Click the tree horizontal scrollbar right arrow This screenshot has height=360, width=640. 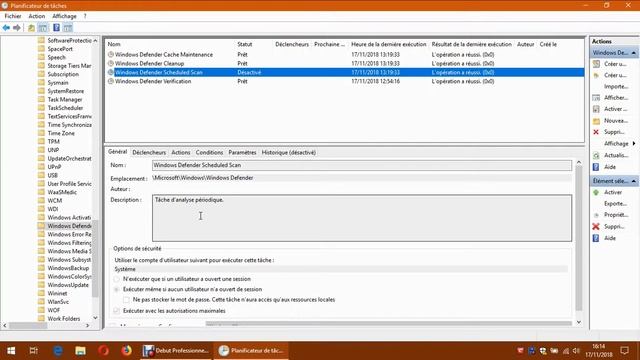coord(87,326)
